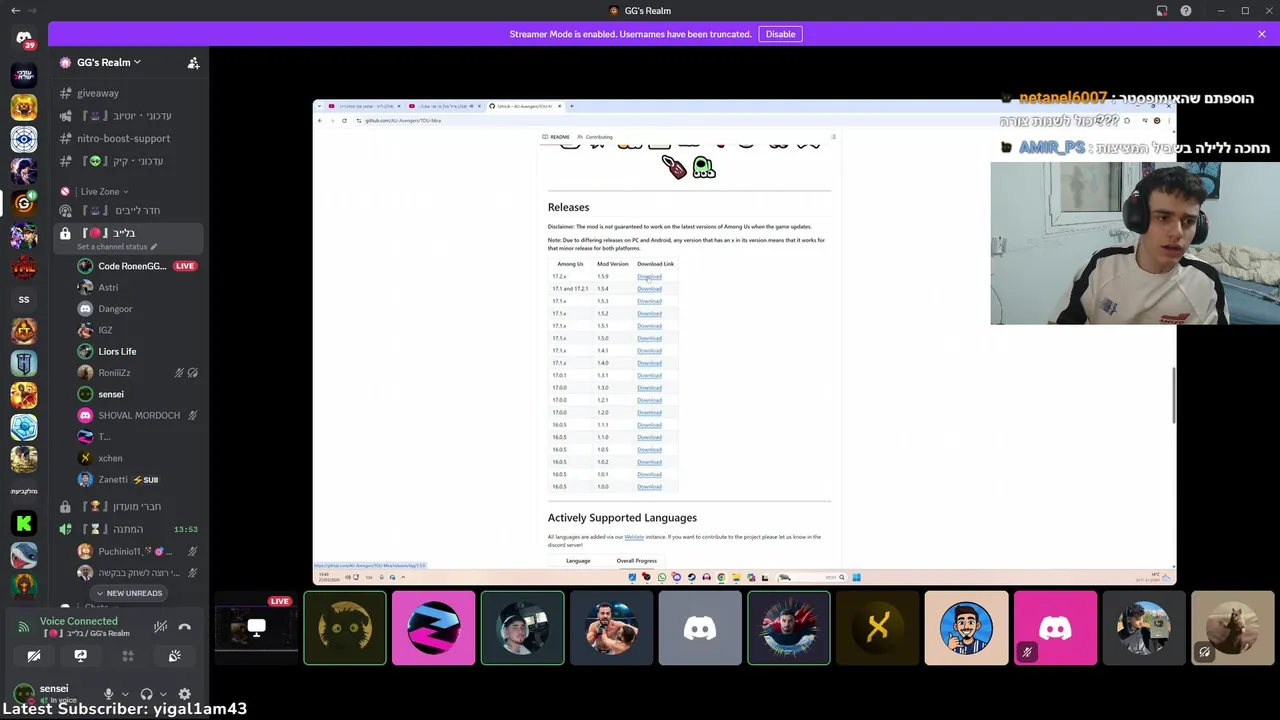Select the orange G server icon
This screenshot has width=1280, height=720.
(x=24, y=203)
